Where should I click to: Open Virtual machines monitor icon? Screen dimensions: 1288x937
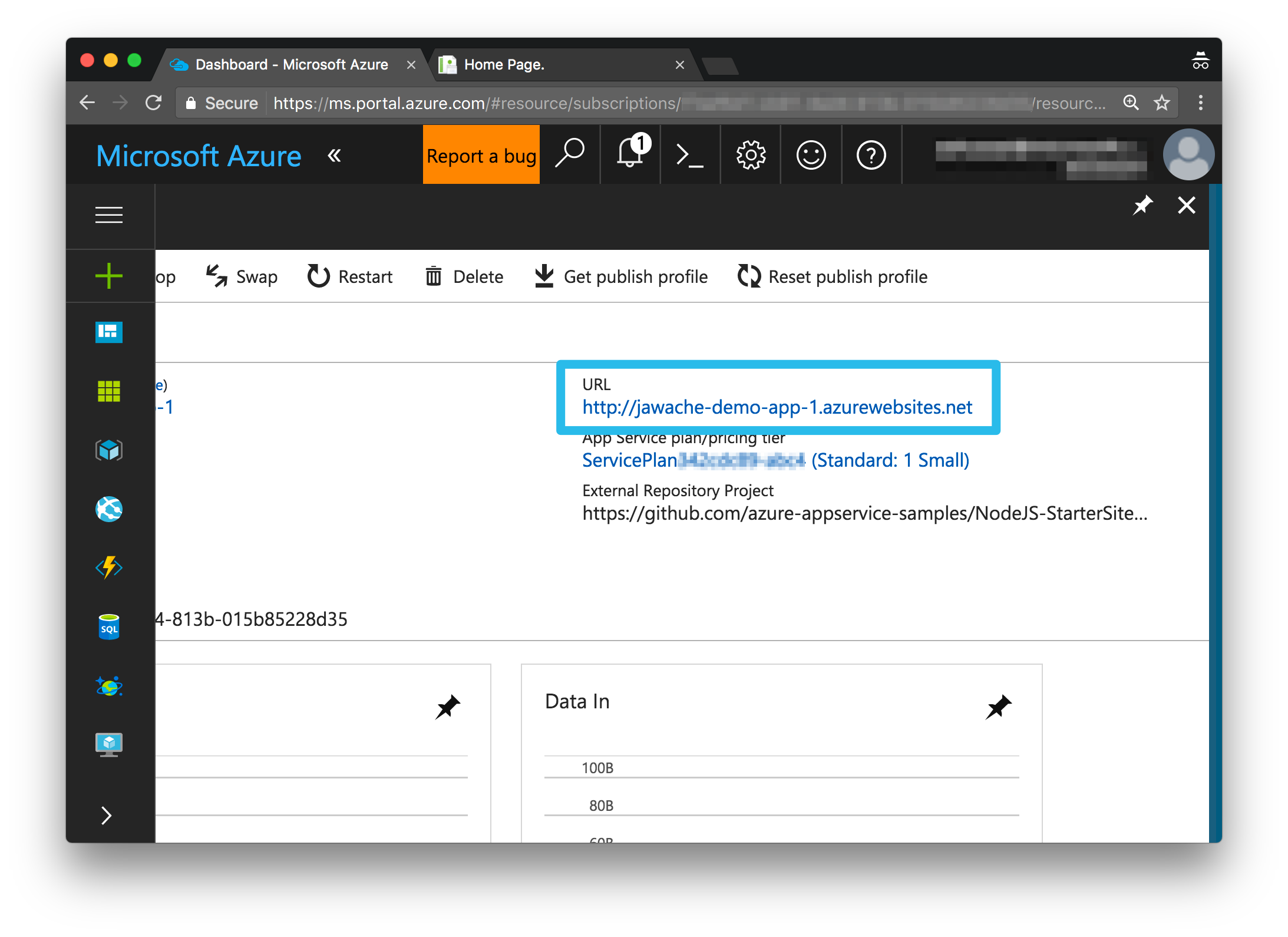(x=109, y=745)
